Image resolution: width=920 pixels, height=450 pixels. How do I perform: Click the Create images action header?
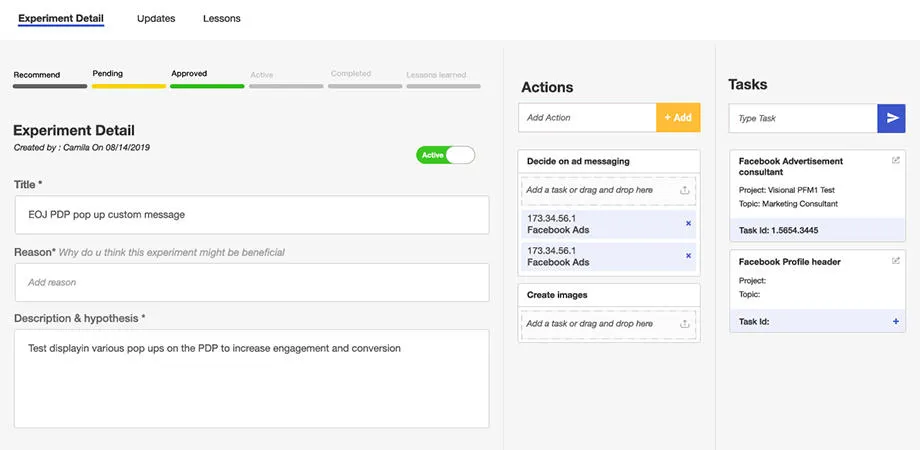[609, 295]
